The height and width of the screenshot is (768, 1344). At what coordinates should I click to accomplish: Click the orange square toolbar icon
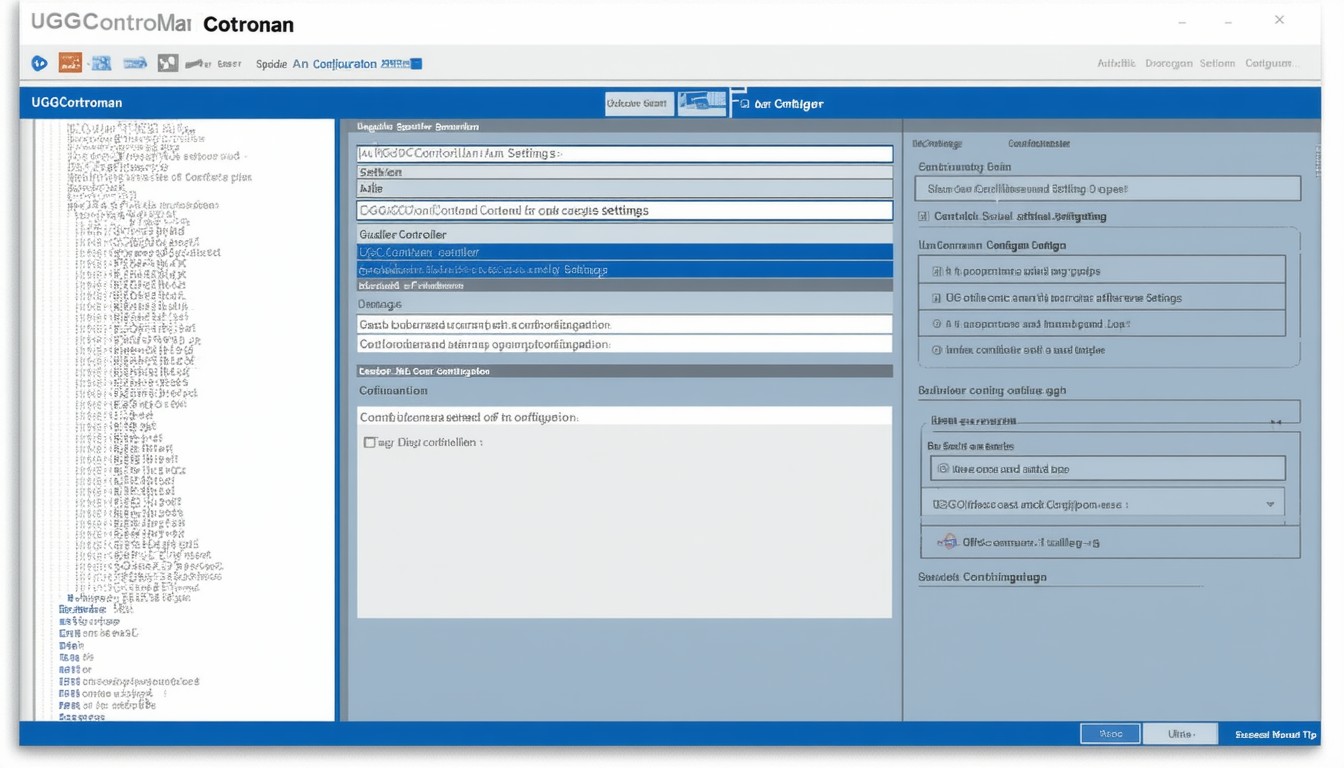pos(70,63)
